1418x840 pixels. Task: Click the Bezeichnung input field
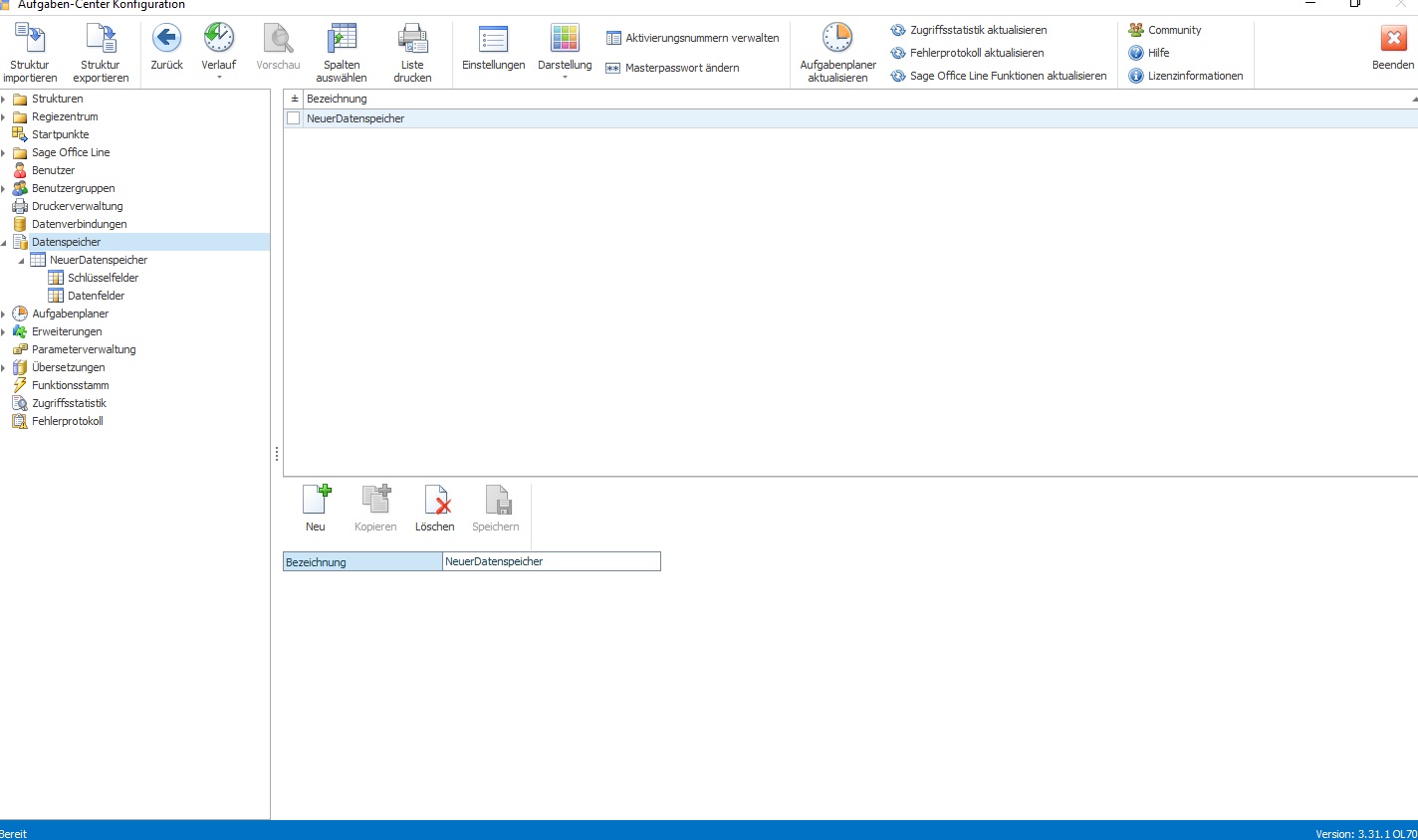[x=552, y=561]
